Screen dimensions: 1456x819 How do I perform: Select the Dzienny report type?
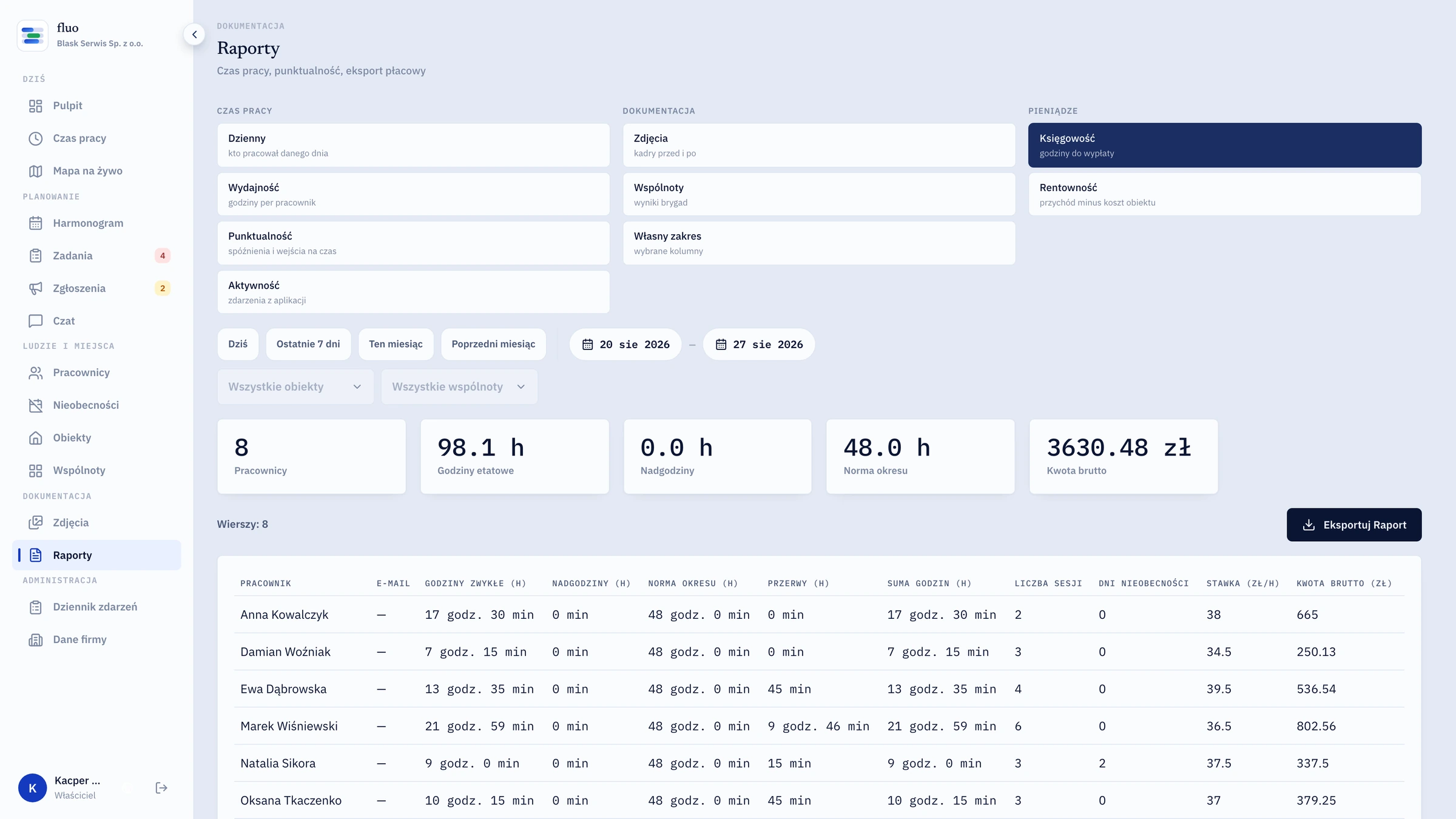pyautogui.click(x=413, y=146)
